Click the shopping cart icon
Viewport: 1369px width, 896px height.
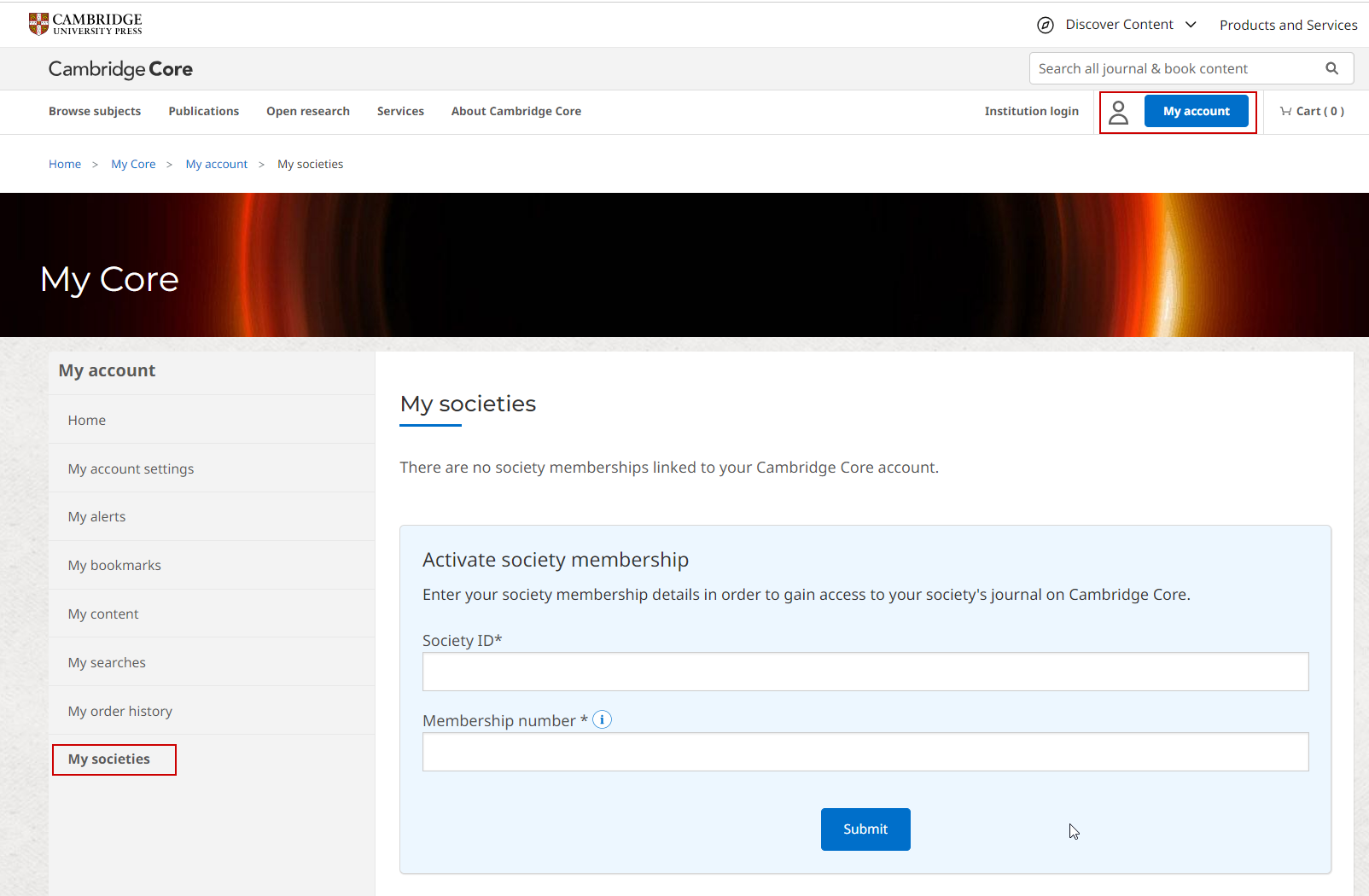click(1285, 111)
